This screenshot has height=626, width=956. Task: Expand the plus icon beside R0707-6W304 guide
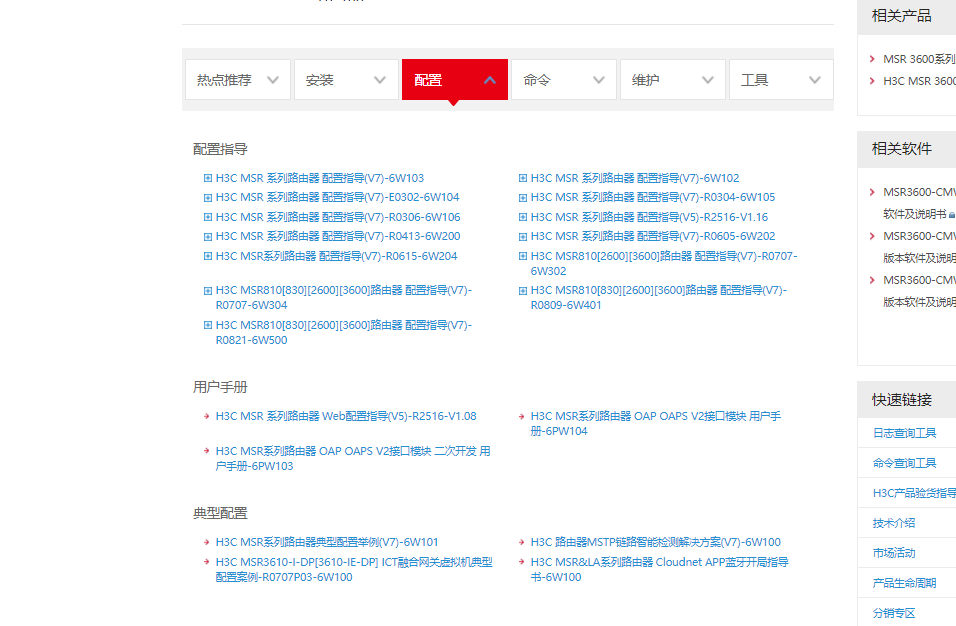[x=208, y=291]
